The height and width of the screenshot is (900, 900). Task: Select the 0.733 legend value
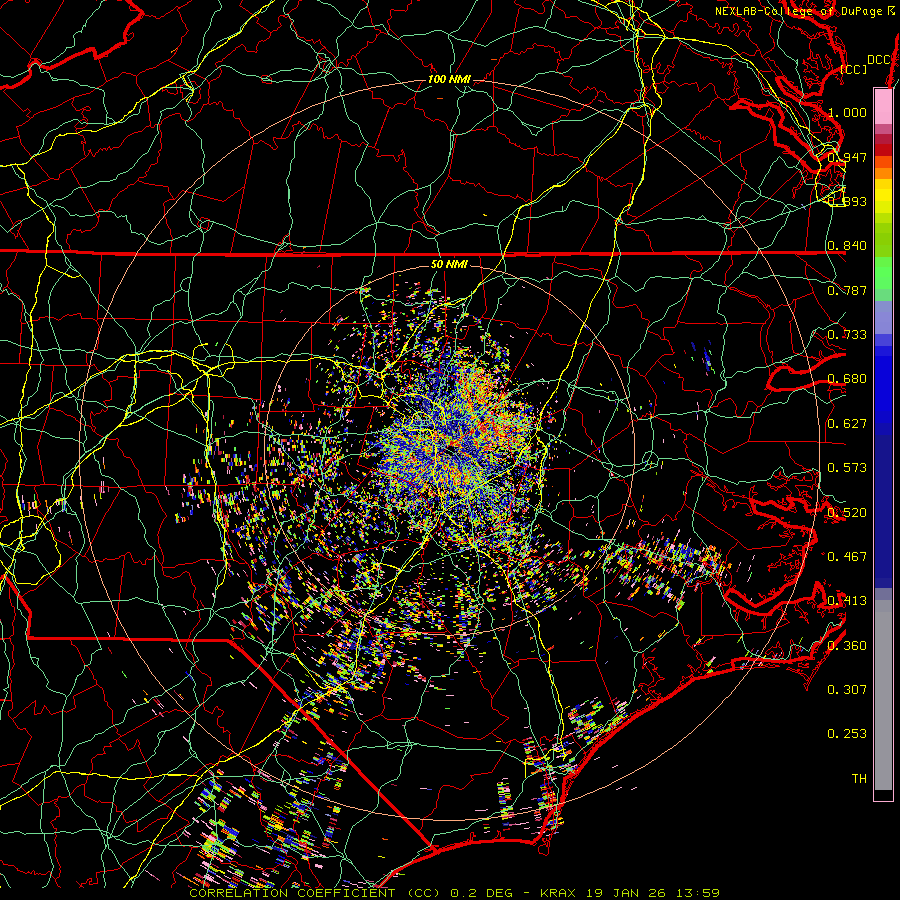[847, 335]
